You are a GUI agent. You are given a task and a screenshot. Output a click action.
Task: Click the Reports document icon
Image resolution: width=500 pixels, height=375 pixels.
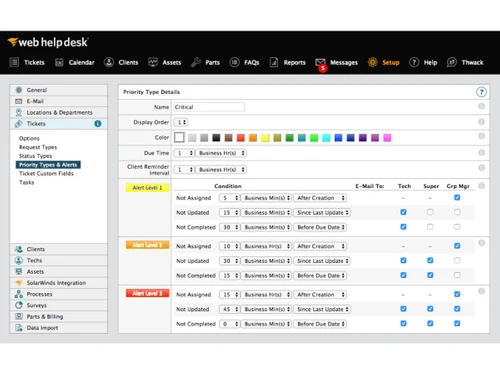(x=274, y=62)
